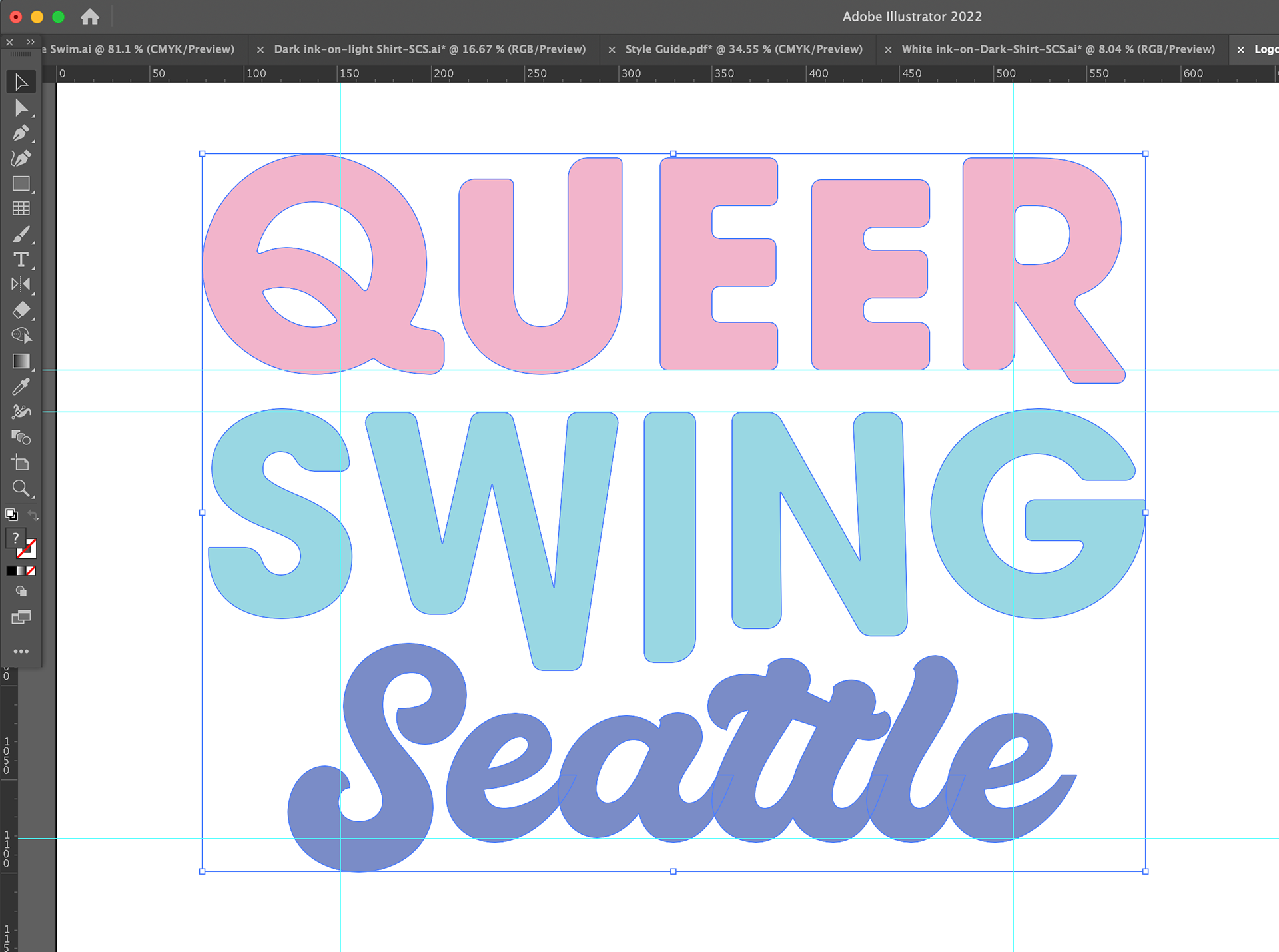The width and height of the screenshot is (1279, 952).
Task: Expand the toolbar to two columns
Action: [31, 42]
